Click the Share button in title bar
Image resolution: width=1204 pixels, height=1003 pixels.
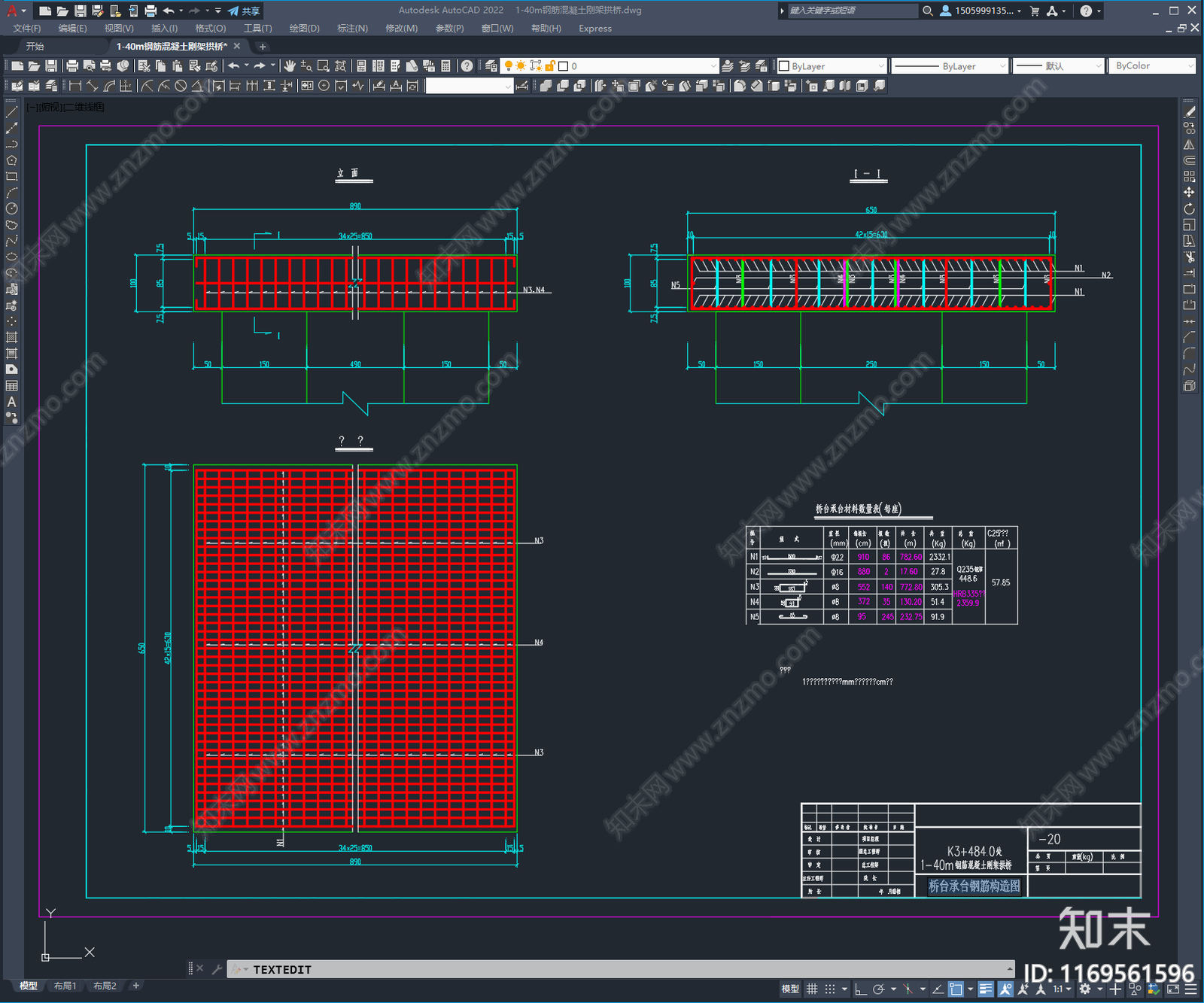(244, 11)
